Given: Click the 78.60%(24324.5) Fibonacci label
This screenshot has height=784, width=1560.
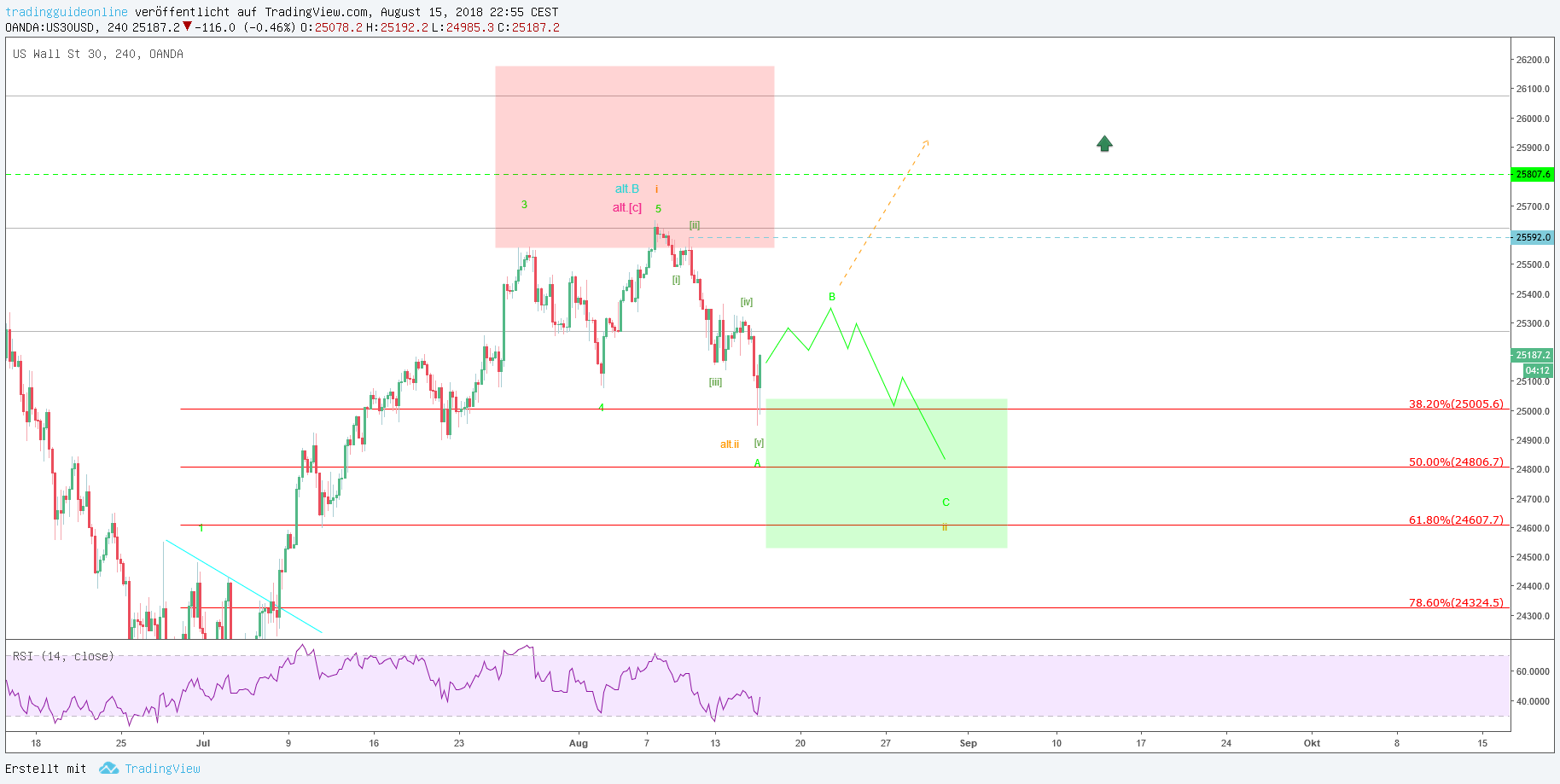Looking at the screenshot, I should [1456, 602].
